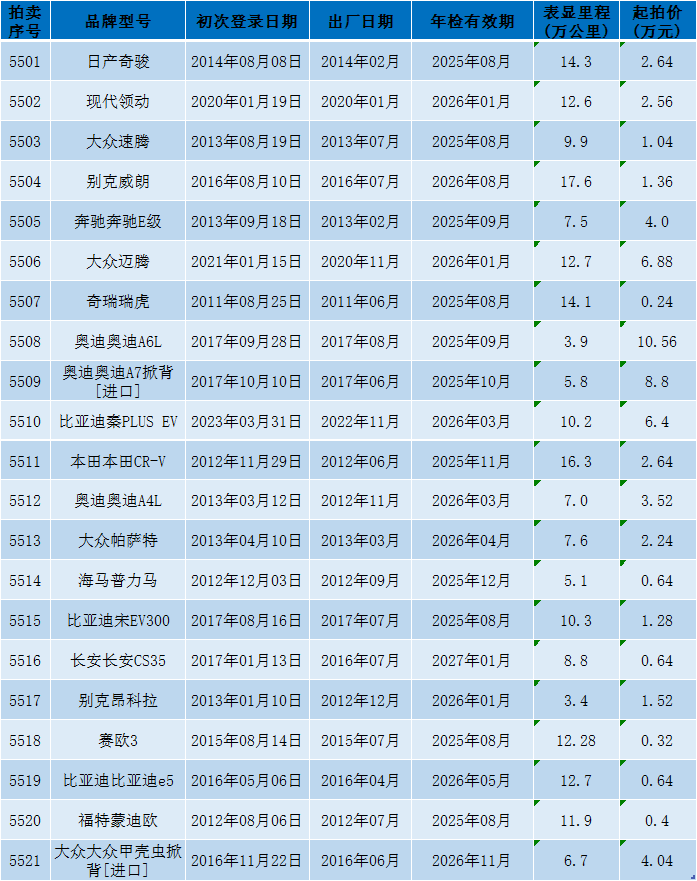This screenshot has height=881, width=697.
Task: Click the 起拍价(万元) header cell
Action: click(x=657, y=21)
